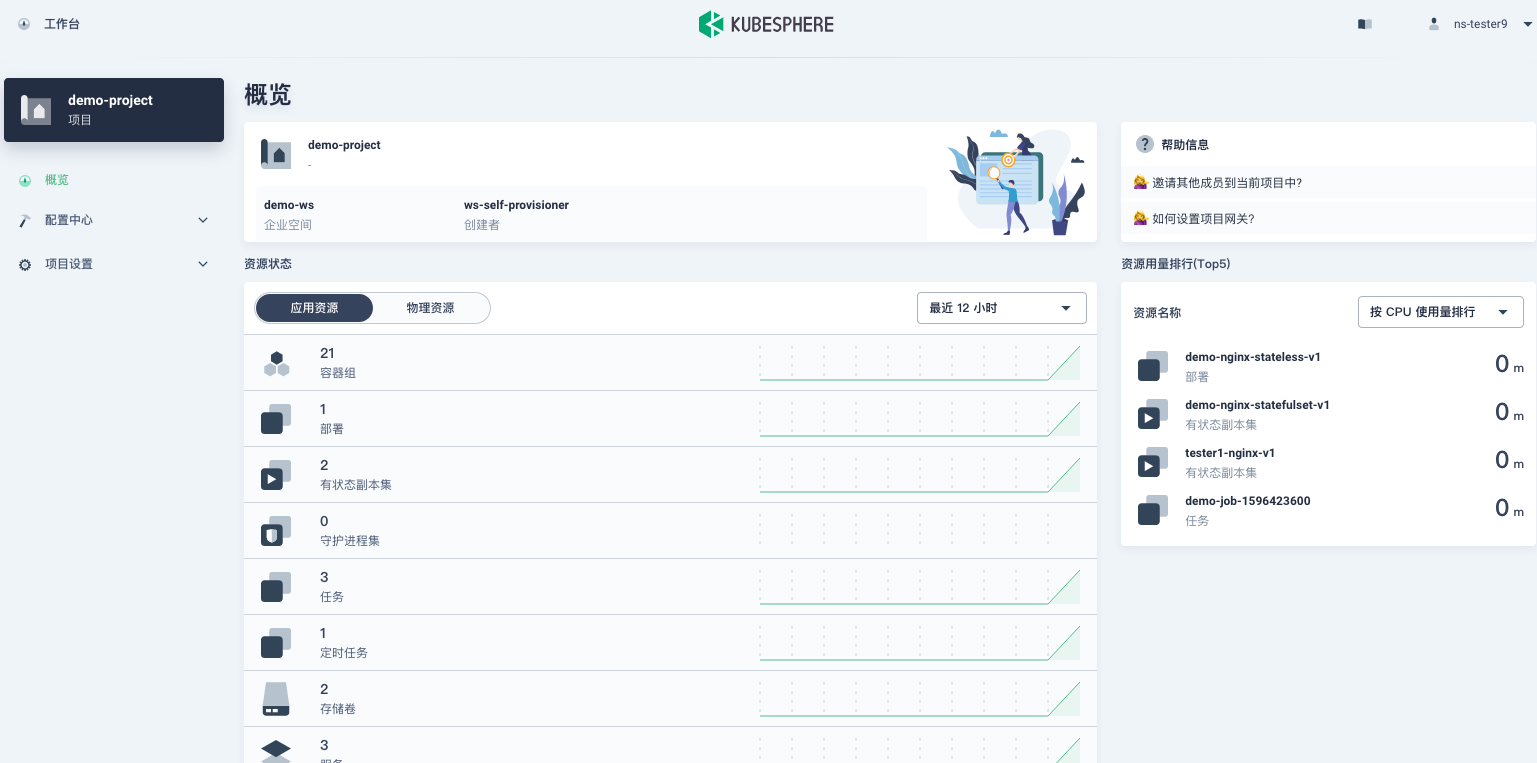Open demo-nginx-statefulset-v1 link

coord(1257,405)
